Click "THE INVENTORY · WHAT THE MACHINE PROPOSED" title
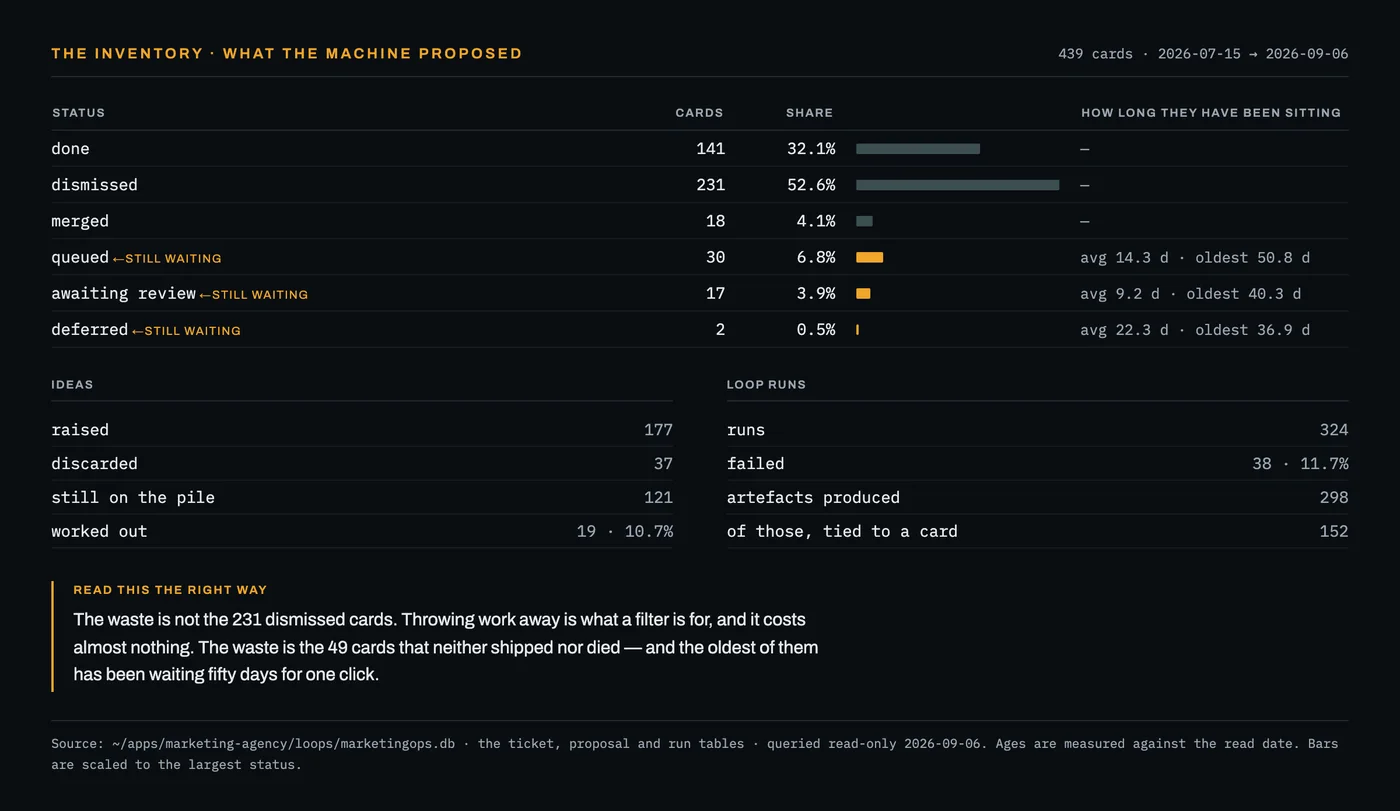Screen dimensions: 1400x811 pos(287,54)
